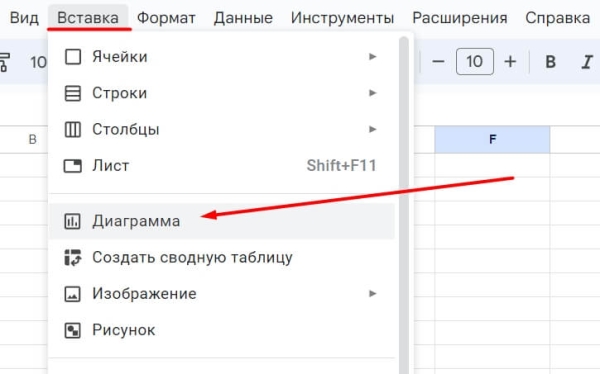This screenshot has width=600, height=374.
Task: Open the Справка menu
Action: tap(558, 18)
